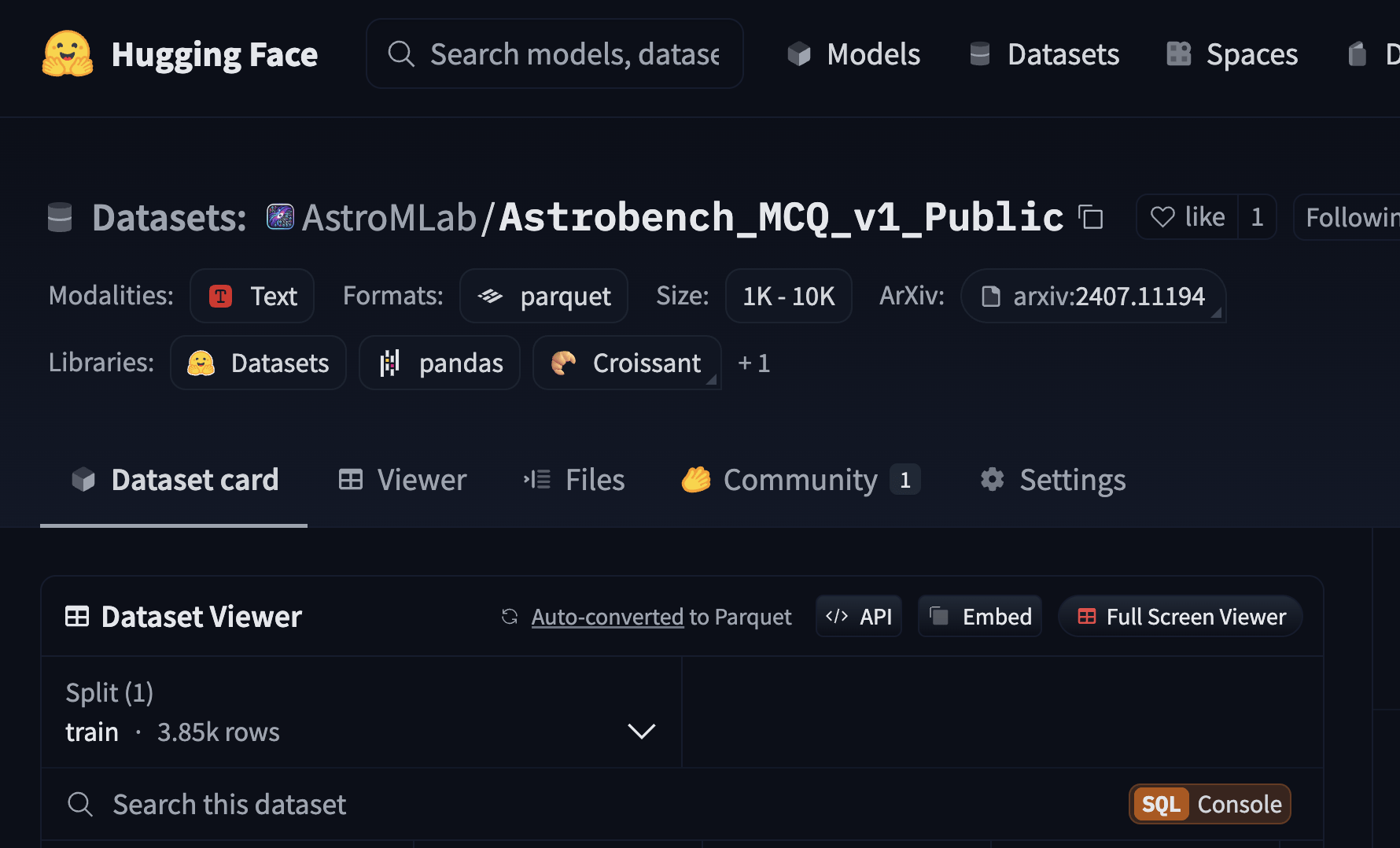Click magnifier icon in dataset search

80,804
